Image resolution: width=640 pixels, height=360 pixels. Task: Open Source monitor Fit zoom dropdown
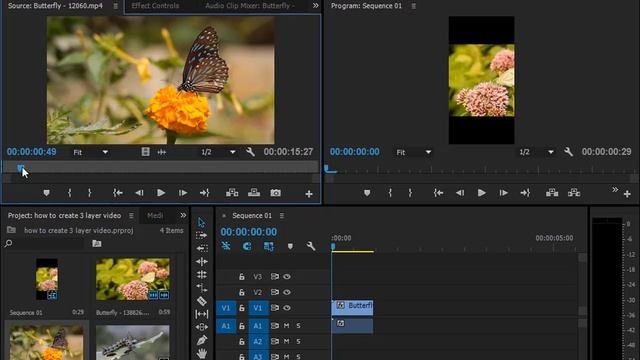click(x=90, y=152)
